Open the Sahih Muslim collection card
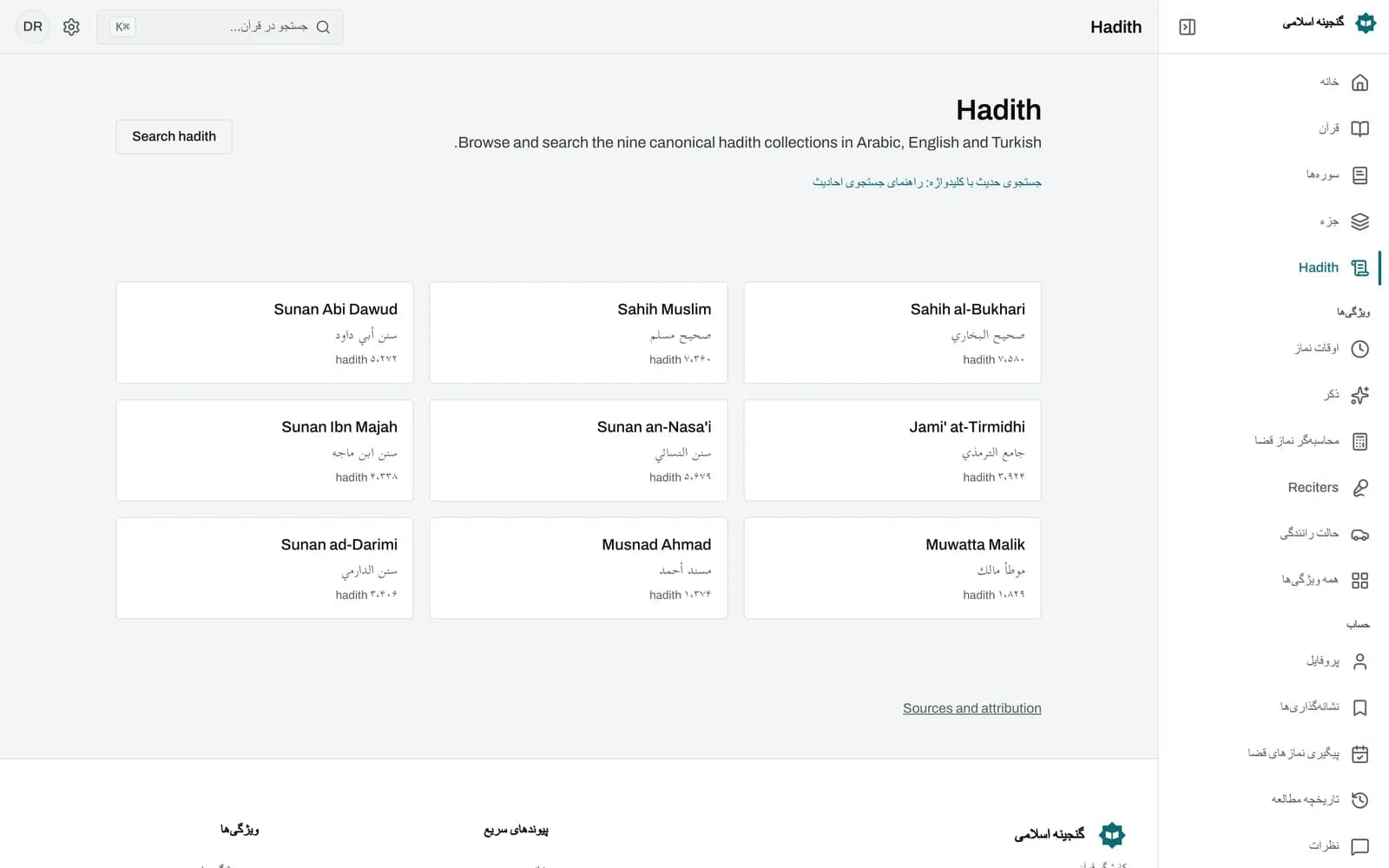This screenshot has height=868, width=1389. point(578,332)
